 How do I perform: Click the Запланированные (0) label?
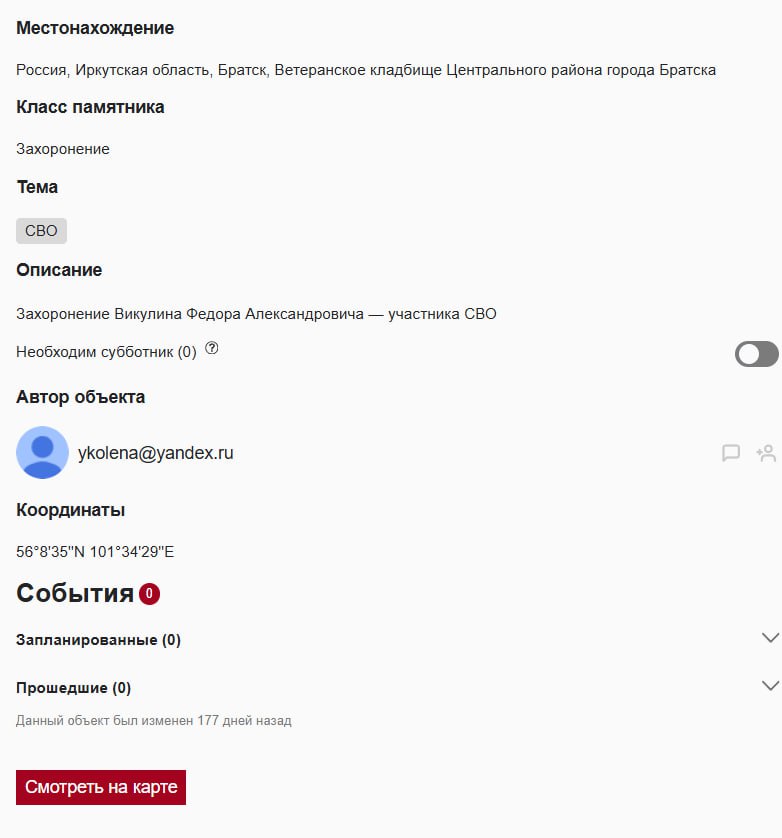tap(98, 640)
